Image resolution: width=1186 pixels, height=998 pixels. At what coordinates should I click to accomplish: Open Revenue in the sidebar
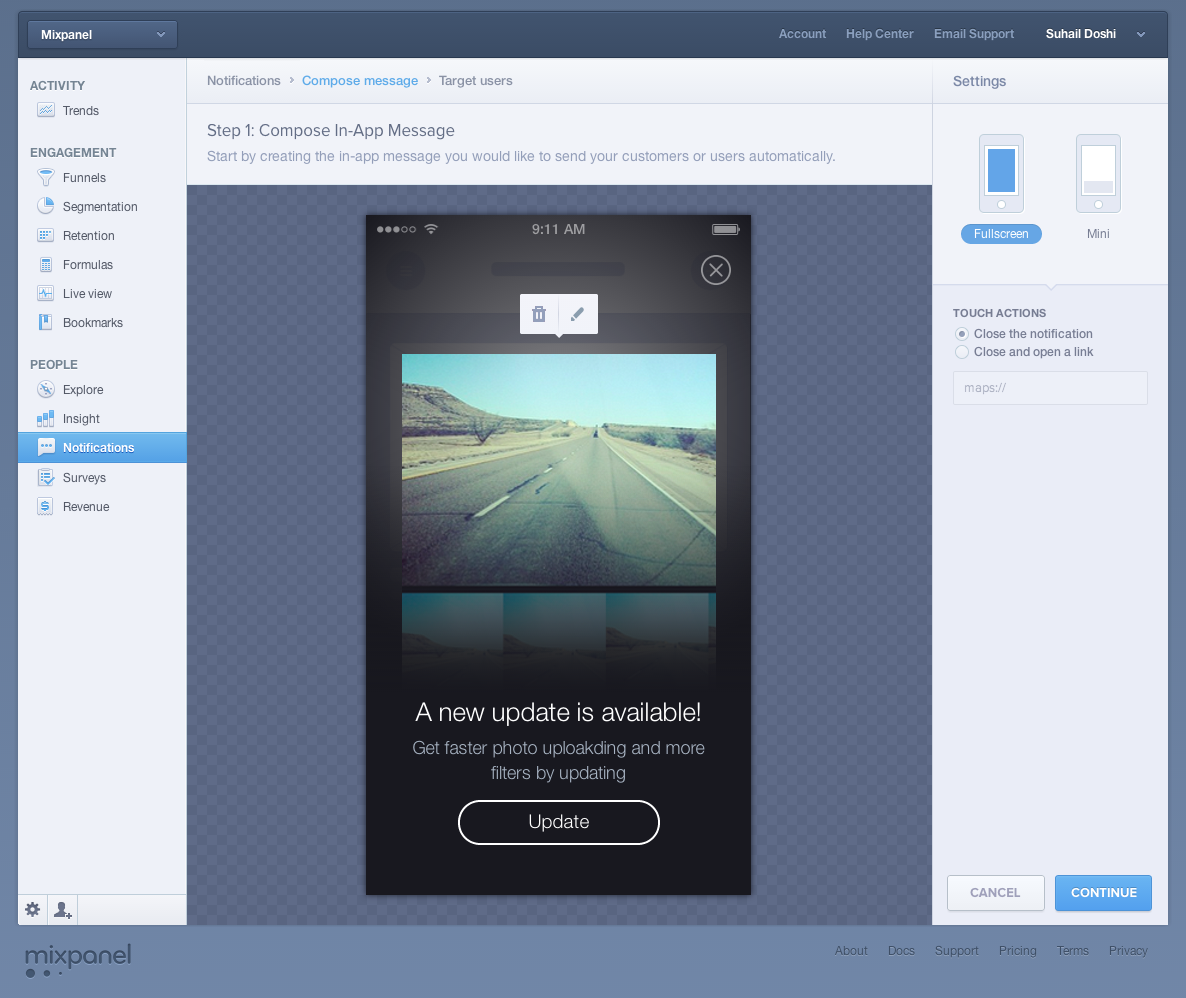coord(86,507)
